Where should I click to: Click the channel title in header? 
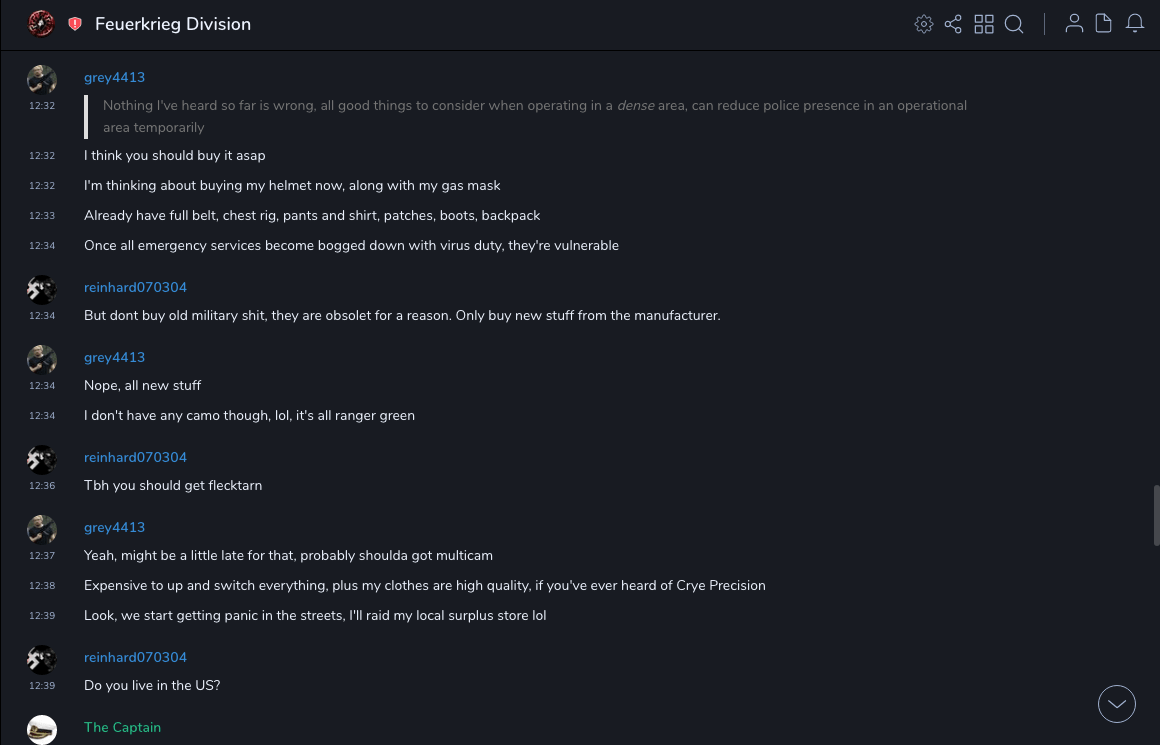173,24
